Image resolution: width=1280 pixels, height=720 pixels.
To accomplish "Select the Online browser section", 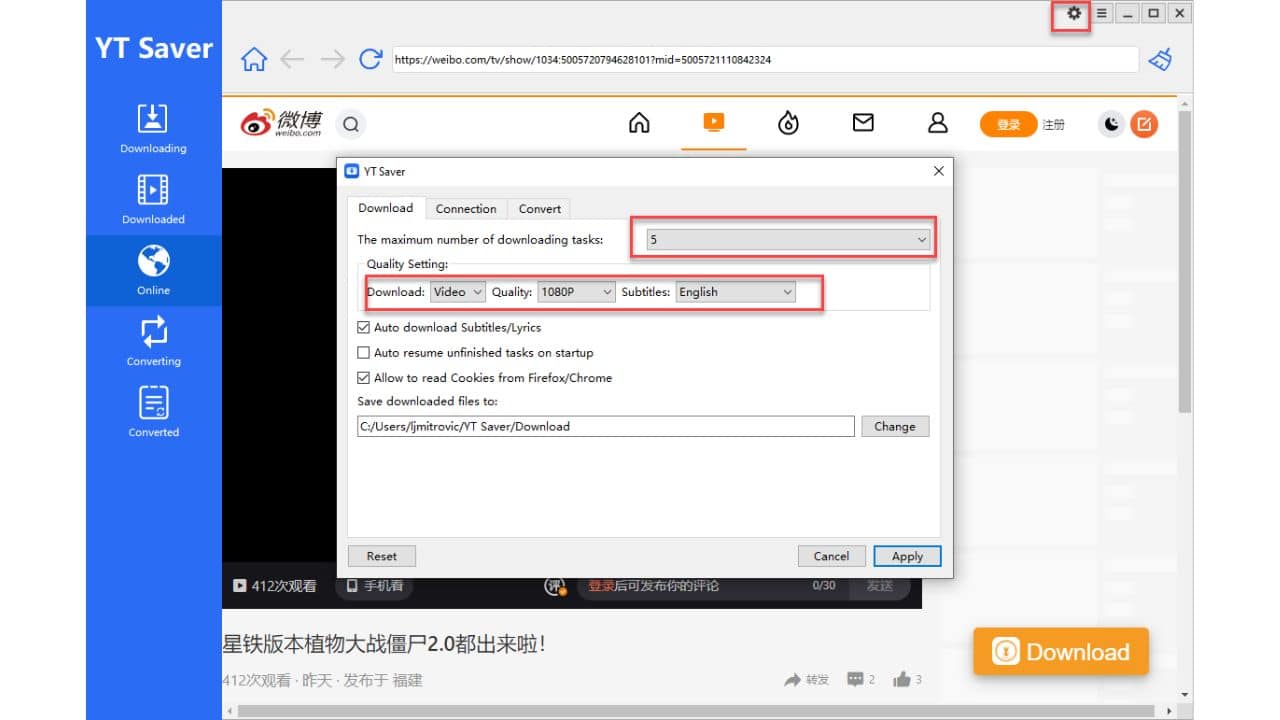I will (153, 270).
